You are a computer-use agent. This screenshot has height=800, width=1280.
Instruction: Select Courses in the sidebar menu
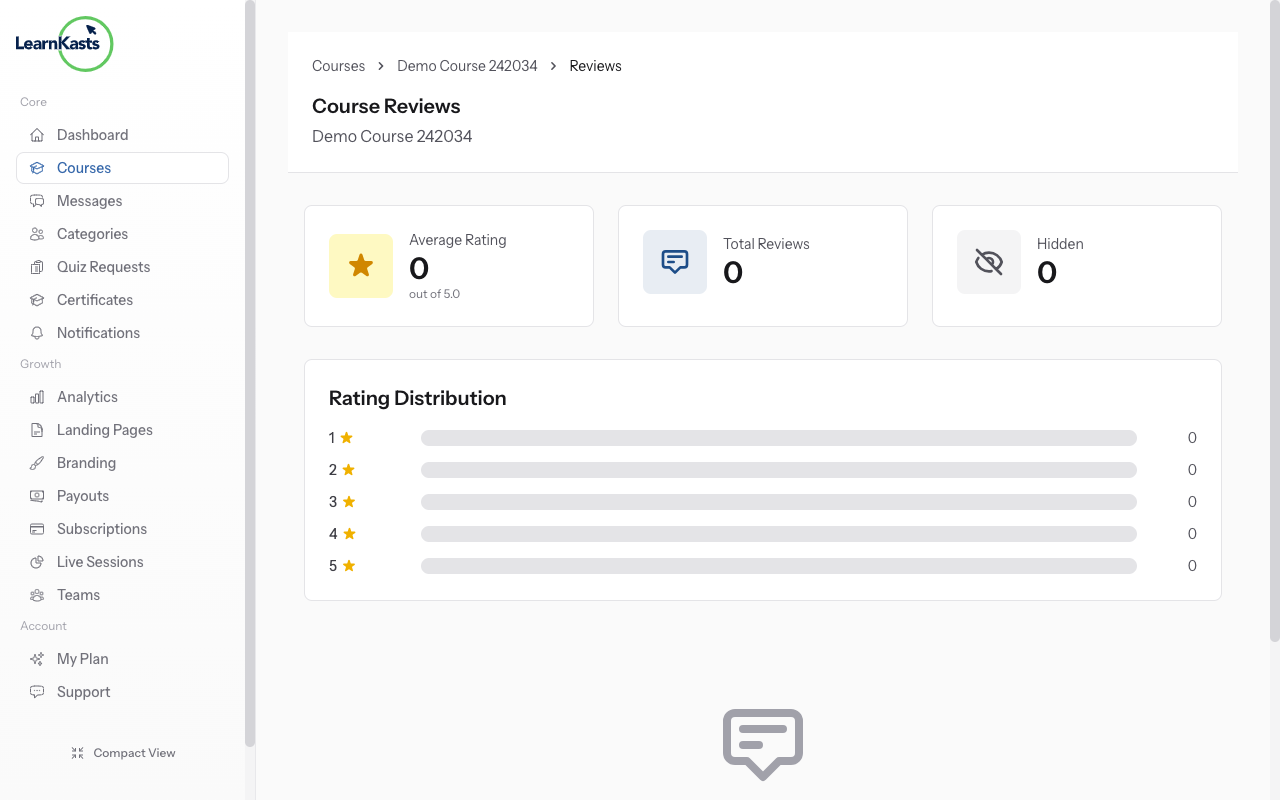(x=83, y=167)
